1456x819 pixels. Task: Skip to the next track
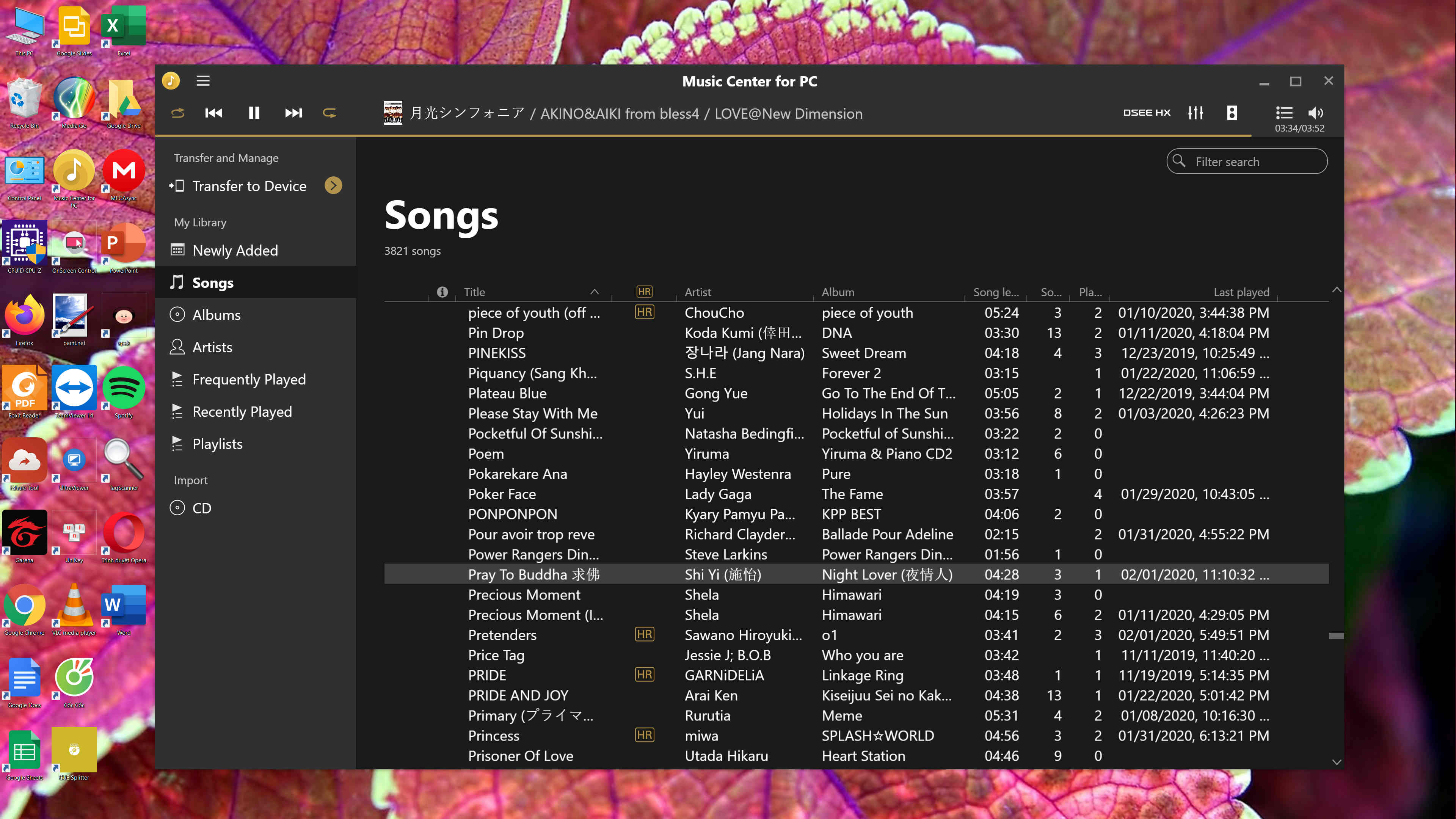coord(293,113)
